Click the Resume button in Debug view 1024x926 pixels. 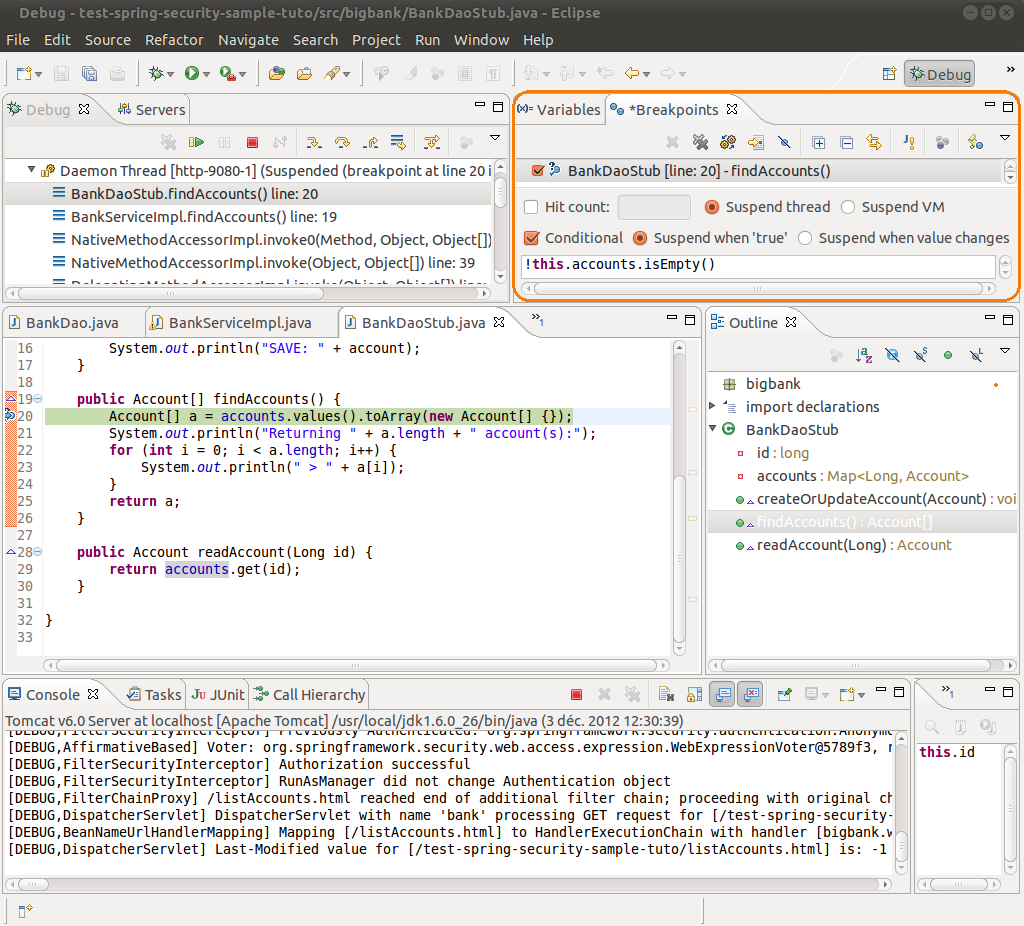click(x=197, y=143)
